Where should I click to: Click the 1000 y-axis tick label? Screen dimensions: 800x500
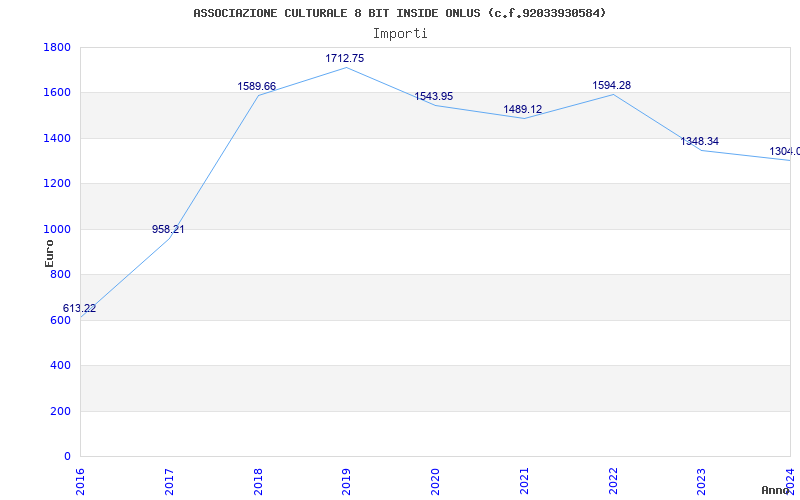click(x=57, y=230)
